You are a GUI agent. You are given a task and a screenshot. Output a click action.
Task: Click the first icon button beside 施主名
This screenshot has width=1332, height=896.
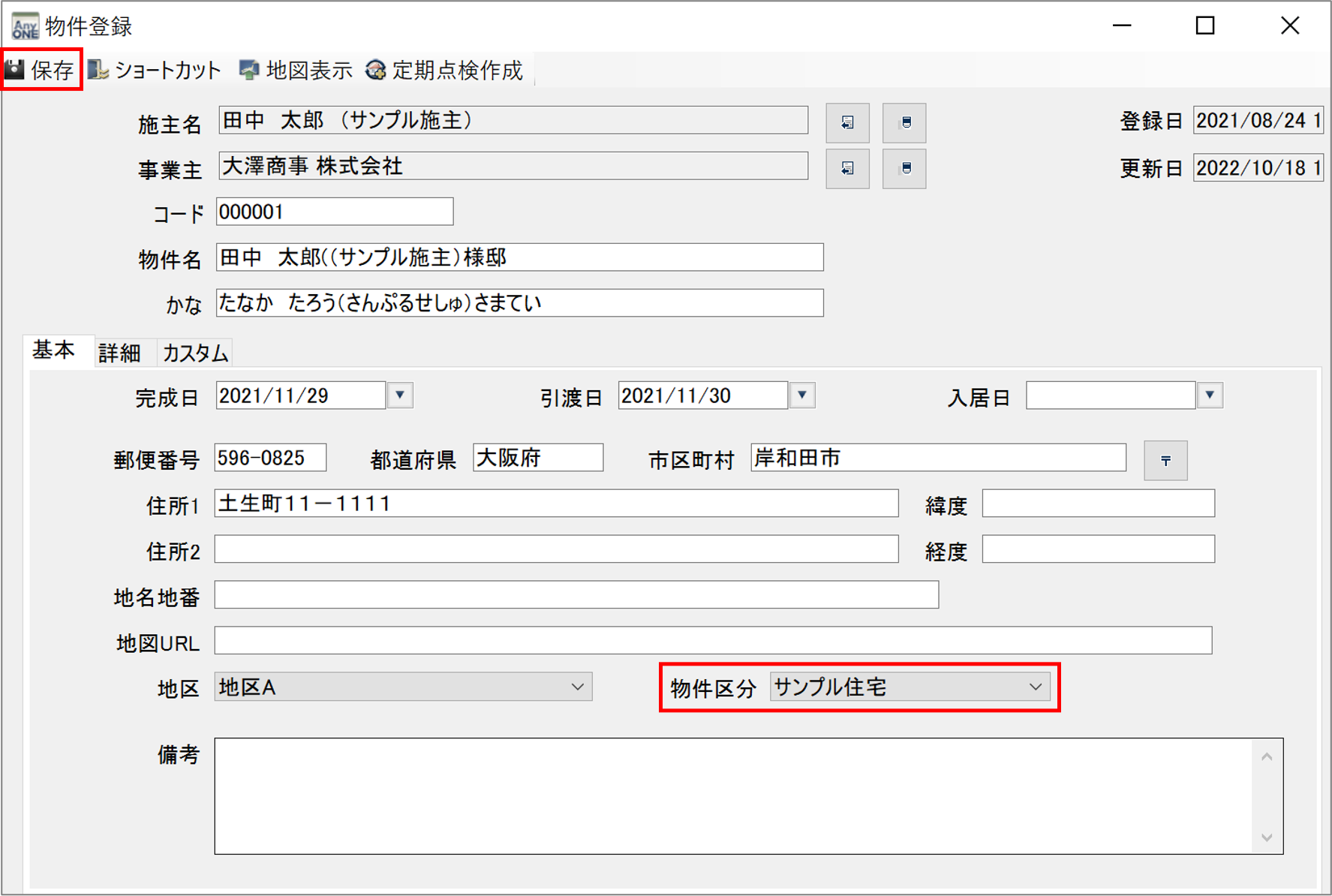(x=847, y=122)
